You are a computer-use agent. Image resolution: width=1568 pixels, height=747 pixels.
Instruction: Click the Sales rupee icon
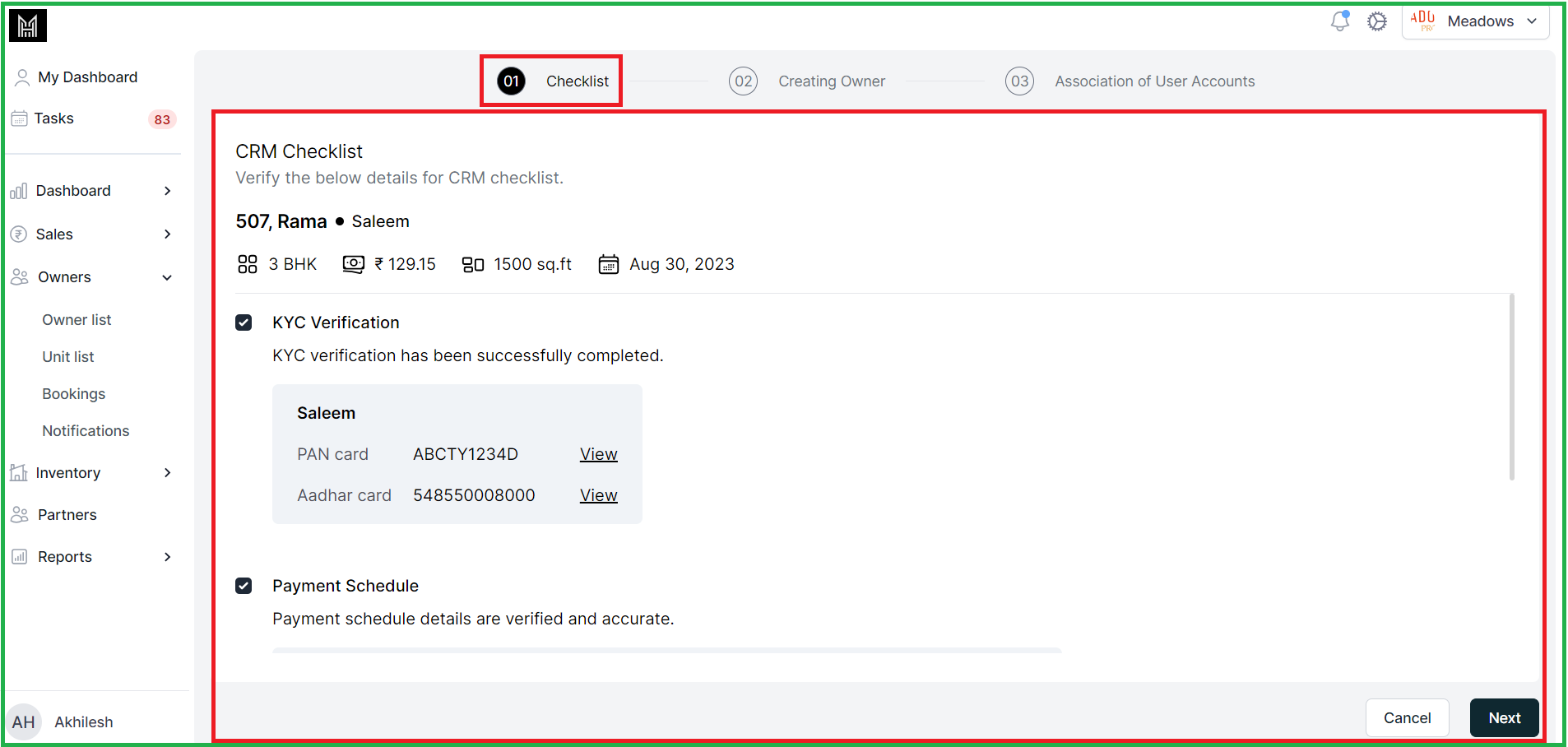pyautogui.click(x=18, y=234)
